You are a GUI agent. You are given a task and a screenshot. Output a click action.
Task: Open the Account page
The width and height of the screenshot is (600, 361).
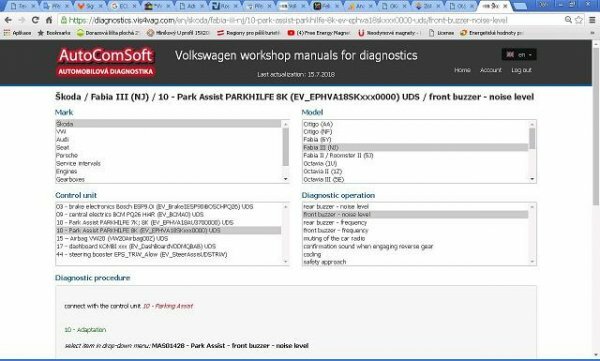[x=491, y=70]
